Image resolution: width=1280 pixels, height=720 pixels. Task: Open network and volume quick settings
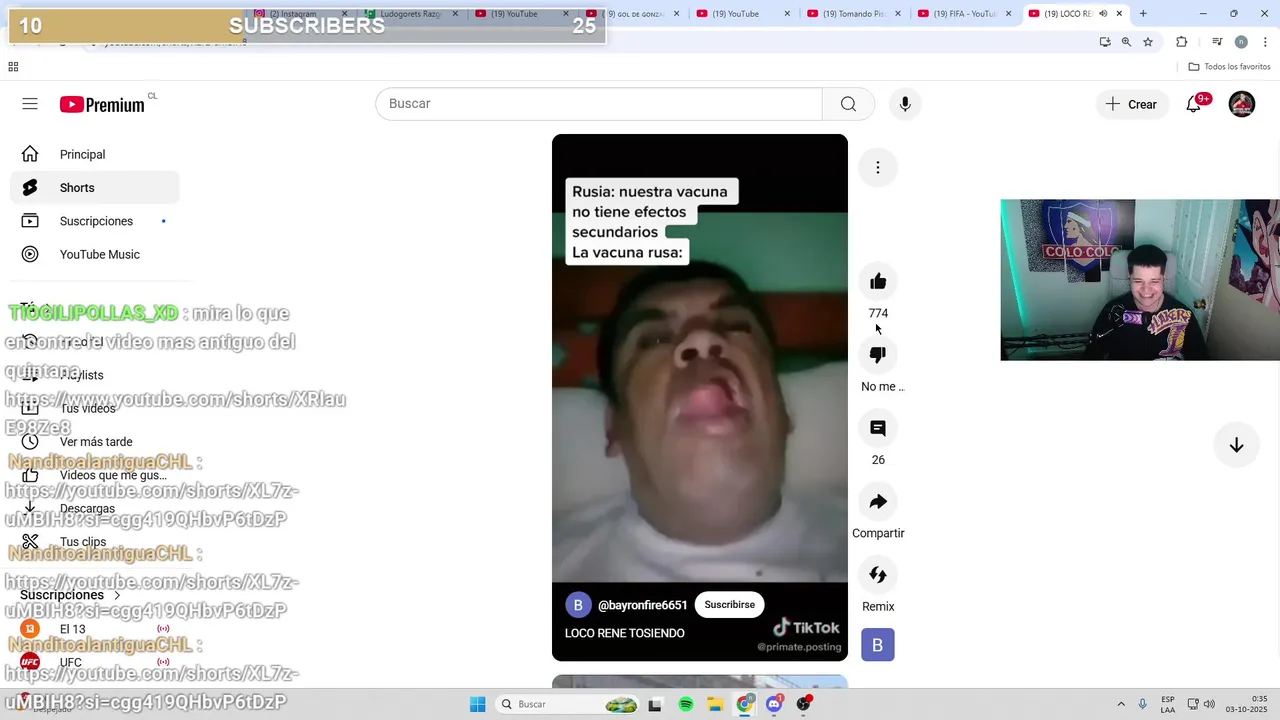(1201, 704)
